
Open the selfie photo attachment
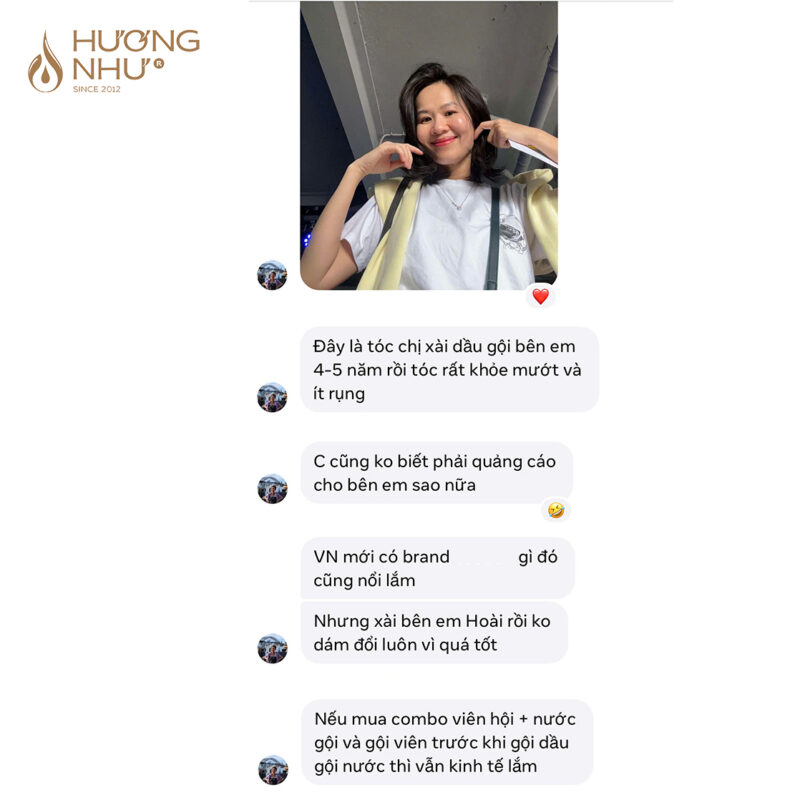[429, 145]
